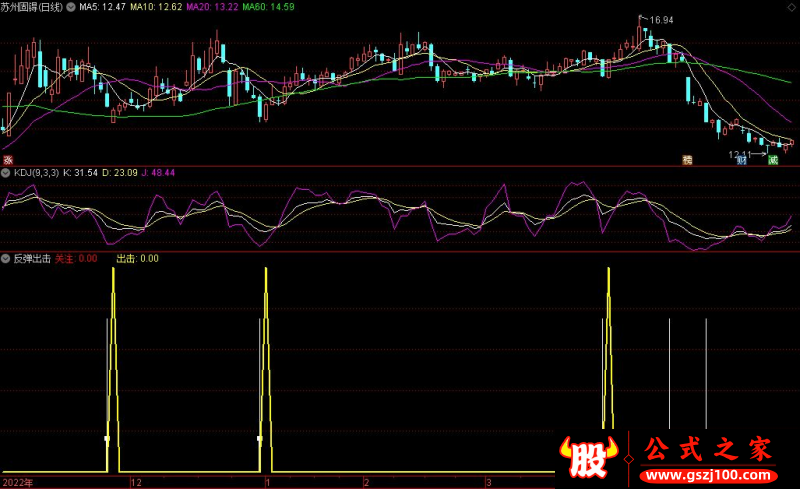Click the 12 month marker on timeline
The height and width of the screenshot is (489, 800).
(137, 482)
